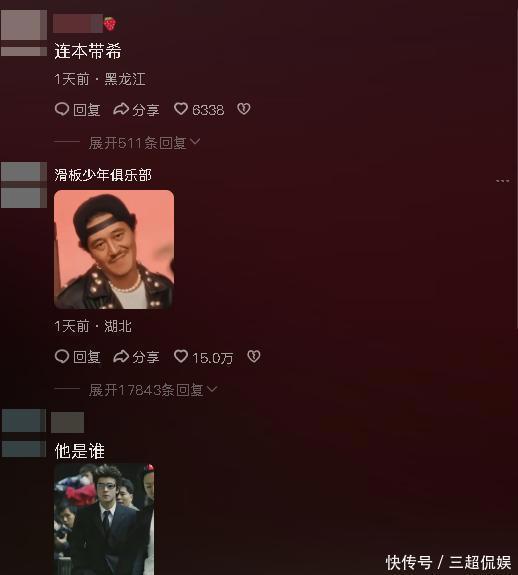Screen dimensions: 518x575
Task: Open the first commenter's blurred avatar
Action: coord(24,33)
